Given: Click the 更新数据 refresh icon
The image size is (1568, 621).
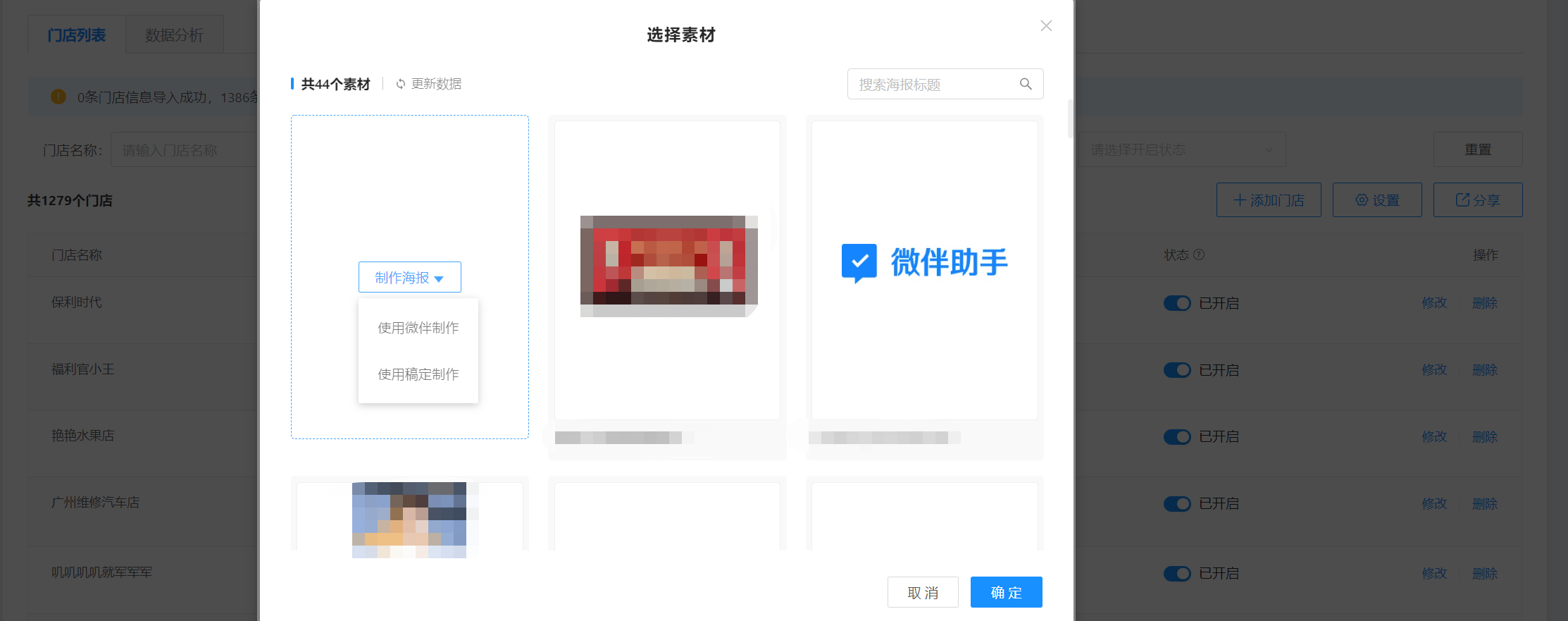Looking at the screenshot, I should click(401, 84).
